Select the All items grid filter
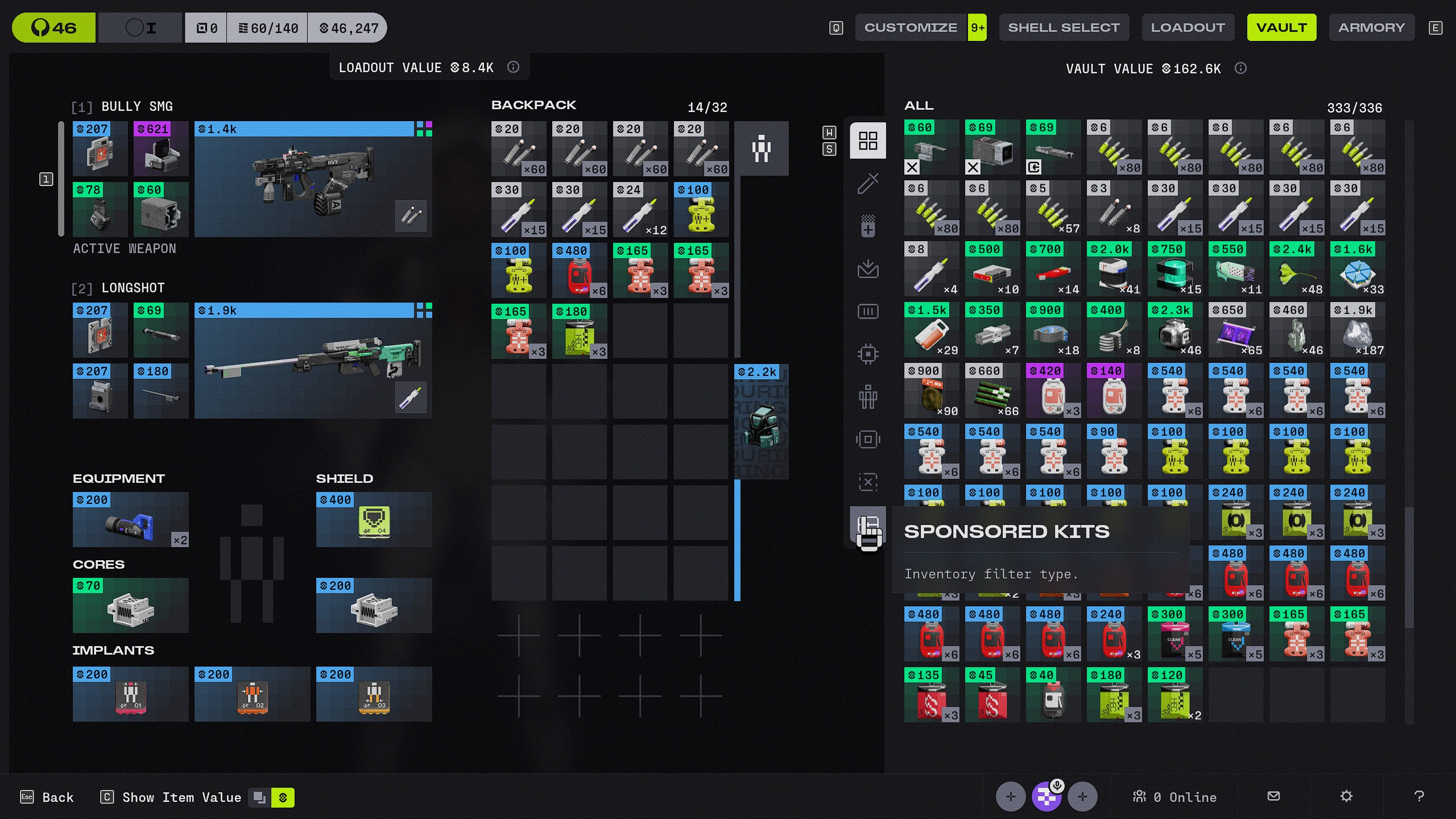 click(x=868, y=140)
